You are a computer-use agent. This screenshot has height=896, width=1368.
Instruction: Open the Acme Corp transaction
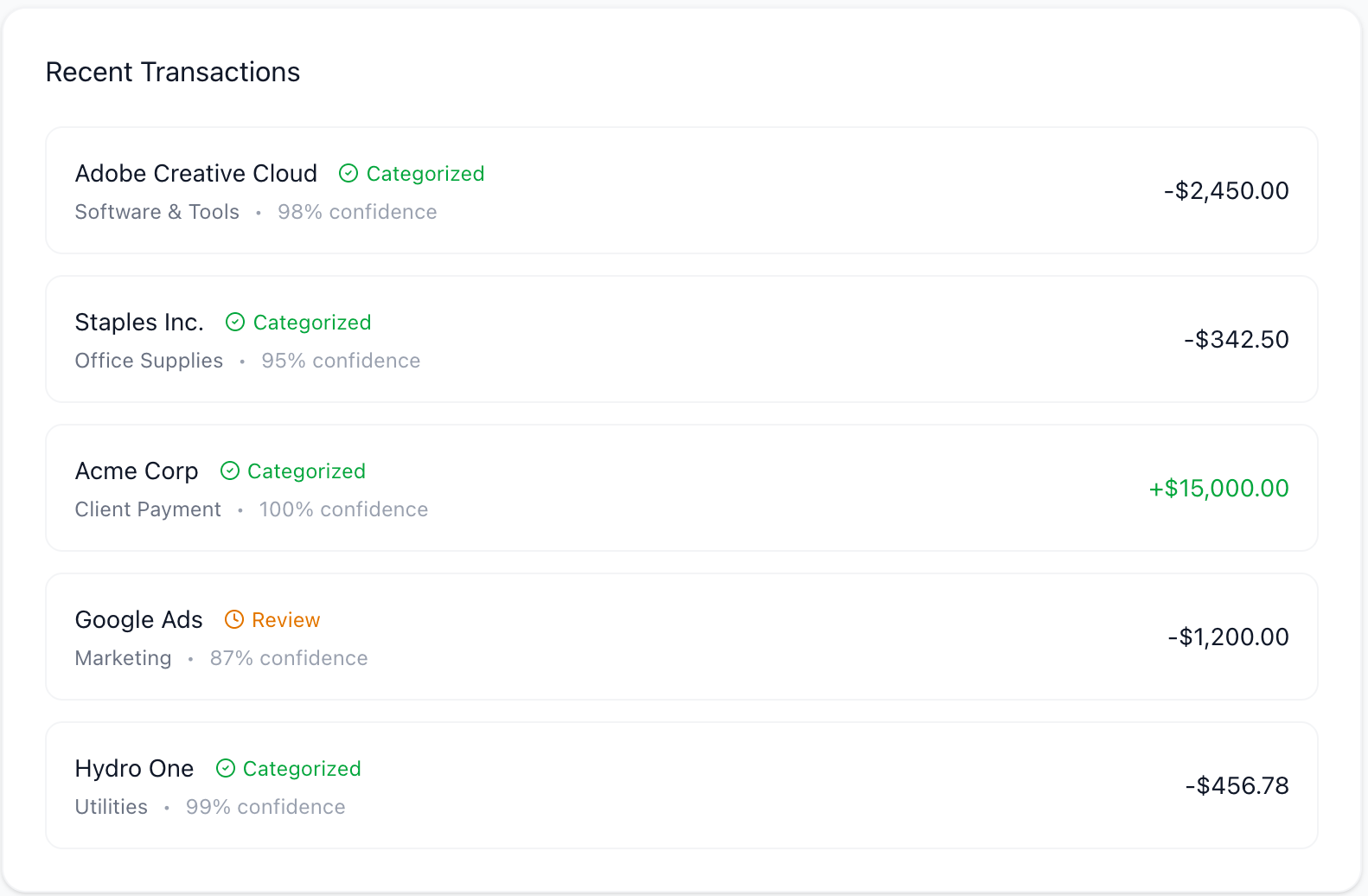tap(137, 471)
